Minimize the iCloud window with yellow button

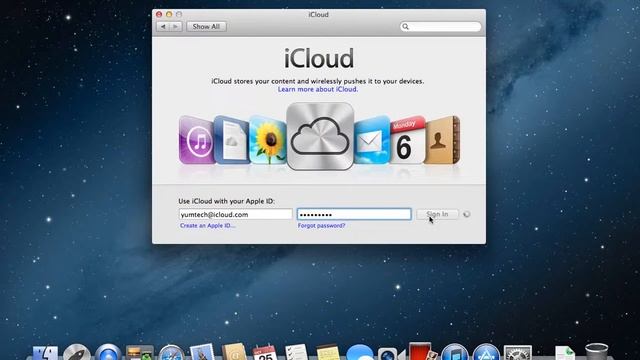(x=169, y=14)
